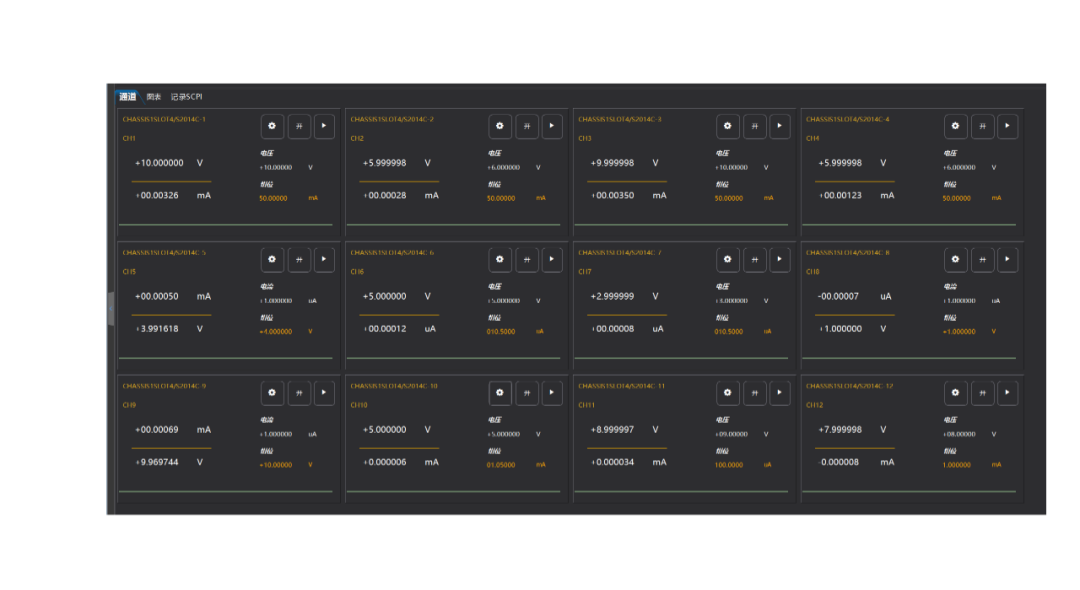
Task: Toggle the 开 output switch on CH3
Action: tap(755, 126)
